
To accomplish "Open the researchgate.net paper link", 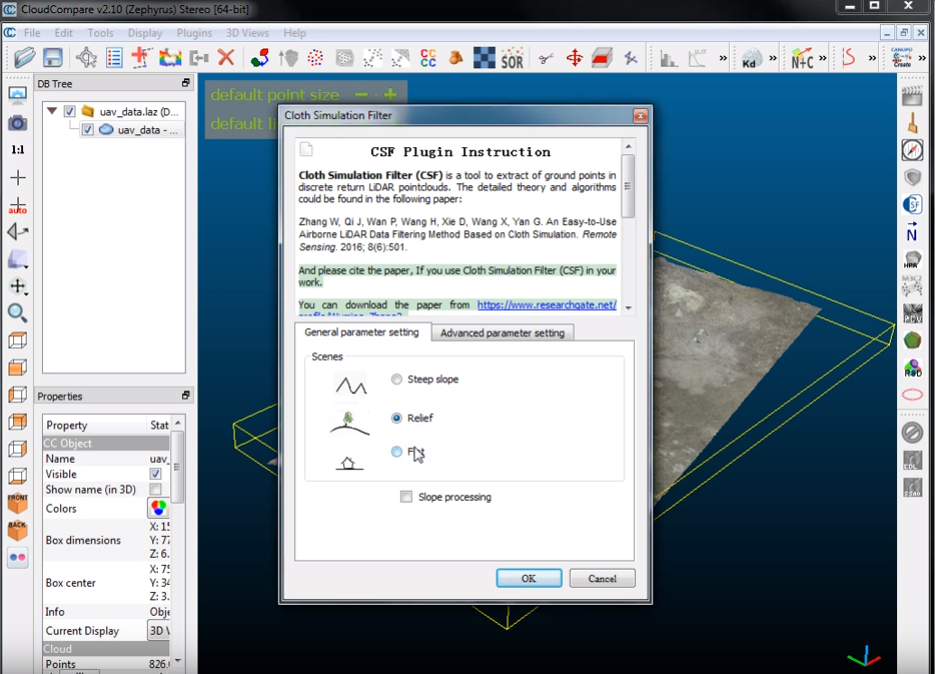I will point(547,305).
